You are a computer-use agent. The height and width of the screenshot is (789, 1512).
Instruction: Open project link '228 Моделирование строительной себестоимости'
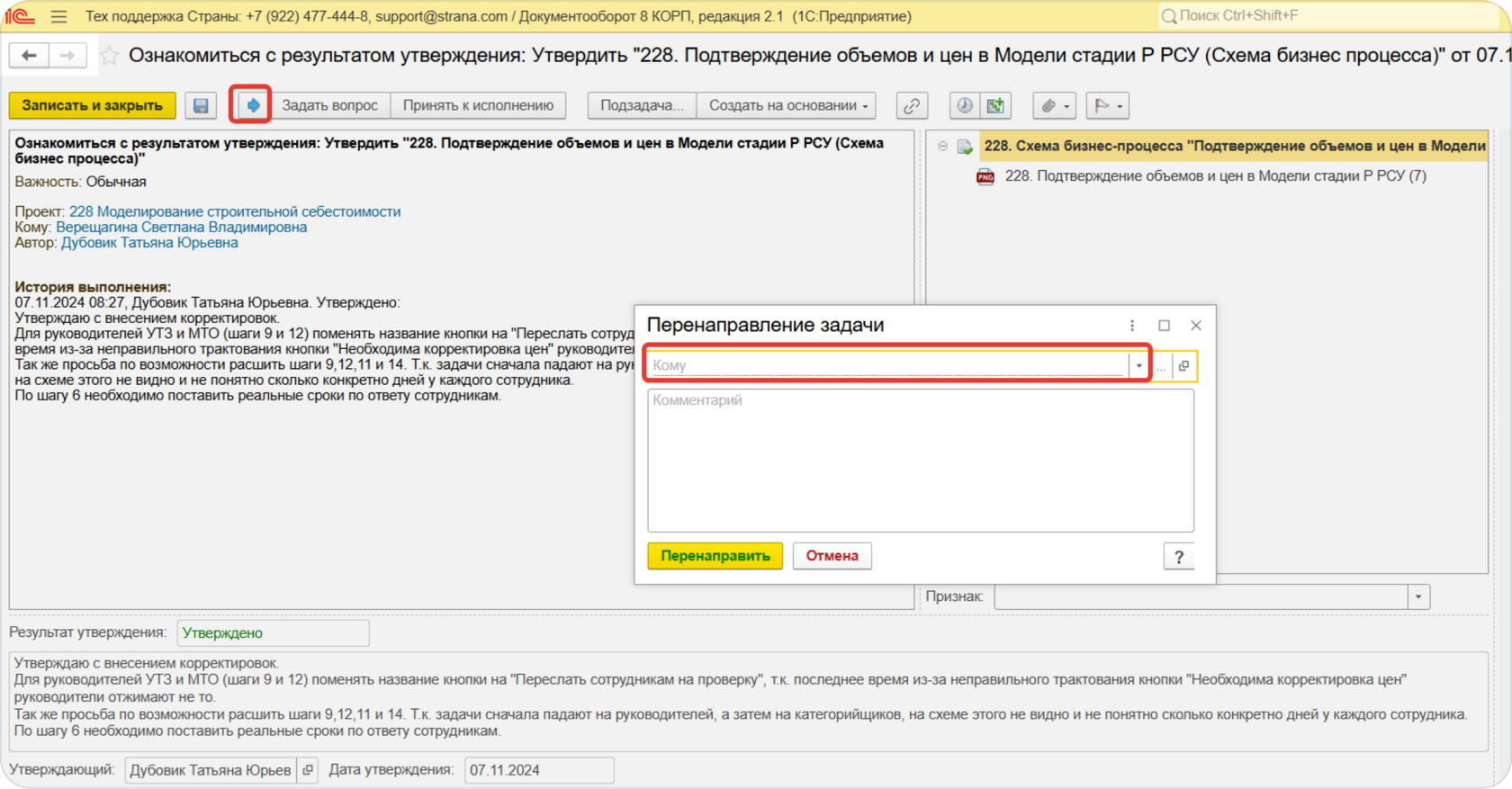click(235, 212)
